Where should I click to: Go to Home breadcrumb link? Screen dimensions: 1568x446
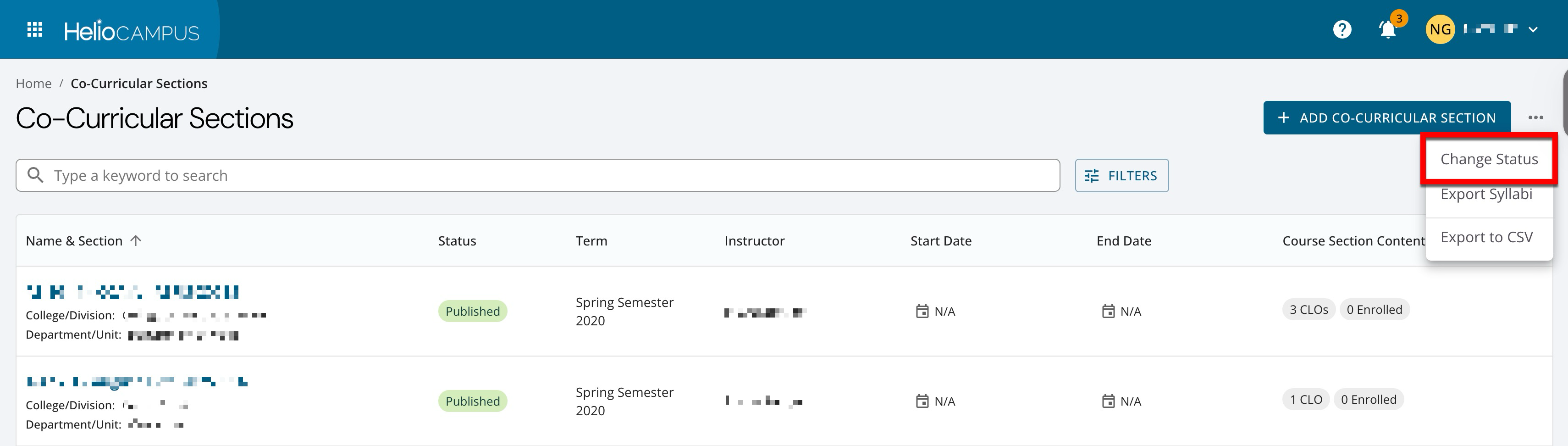coord(33,84)
